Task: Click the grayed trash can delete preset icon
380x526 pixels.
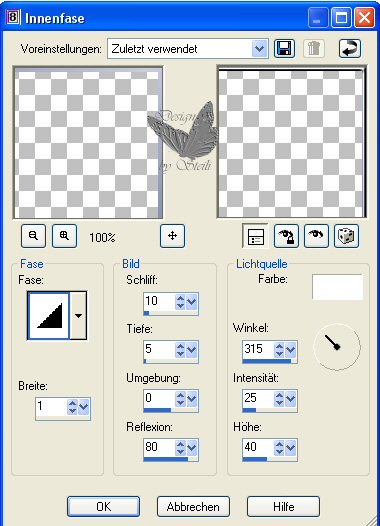Action: point(314,49)
